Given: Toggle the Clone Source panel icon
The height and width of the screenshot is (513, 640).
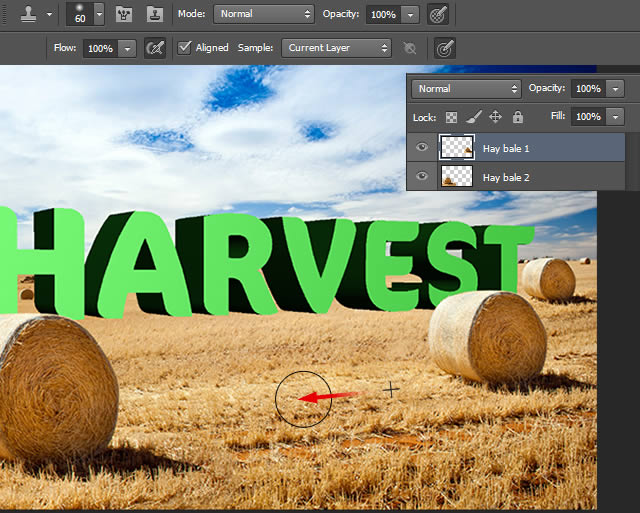Looking at the screenshot, I should click(x=155, y=14).
